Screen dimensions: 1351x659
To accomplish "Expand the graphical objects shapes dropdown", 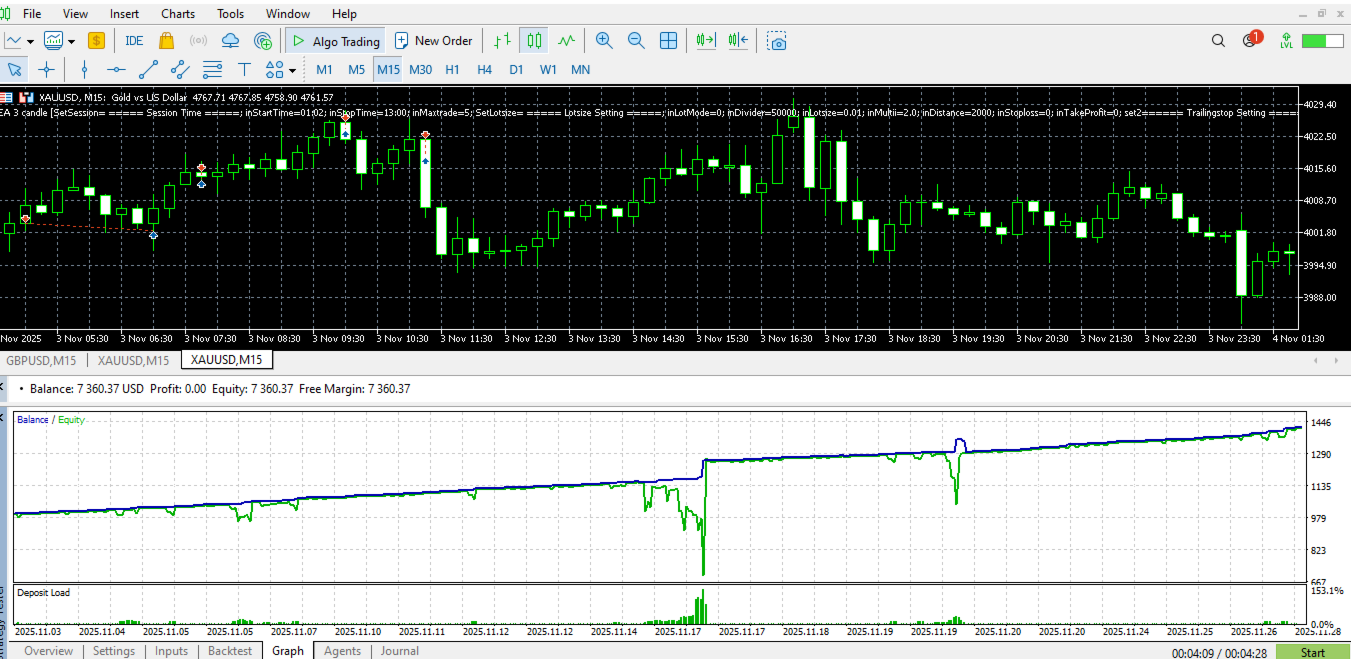I will pyautogui.click(x=292, y=71).
